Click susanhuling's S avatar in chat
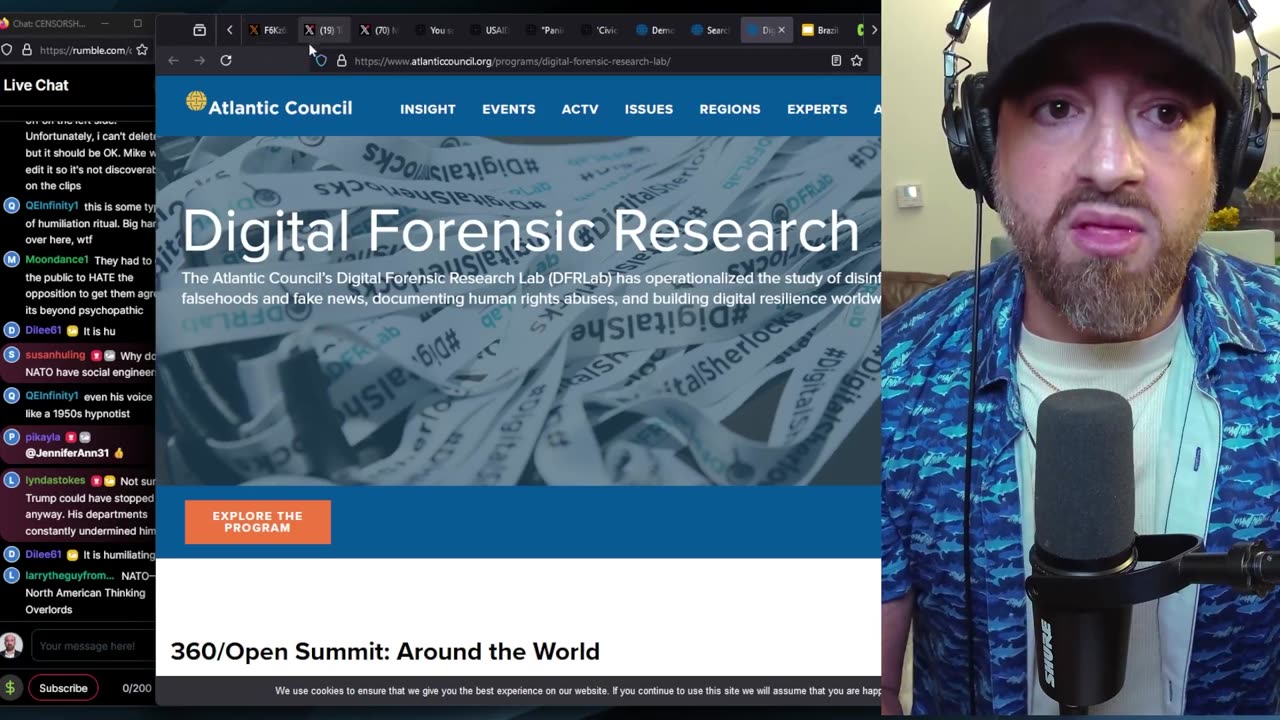 pyautogui.click(x=12, y=355)
